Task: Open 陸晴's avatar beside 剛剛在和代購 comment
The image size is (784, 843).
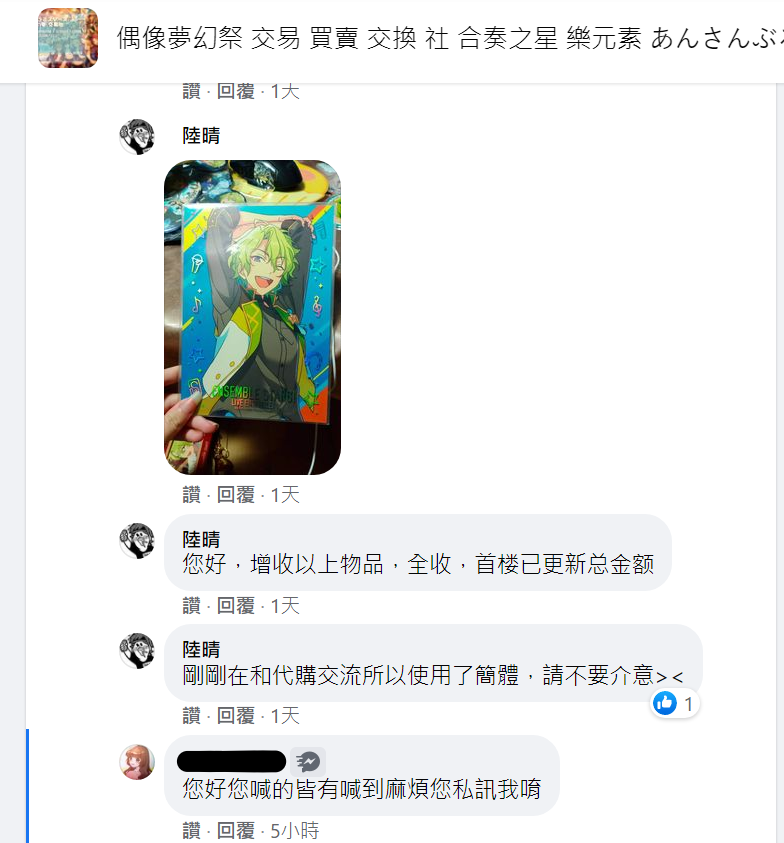Action: [x=137, y=651]
